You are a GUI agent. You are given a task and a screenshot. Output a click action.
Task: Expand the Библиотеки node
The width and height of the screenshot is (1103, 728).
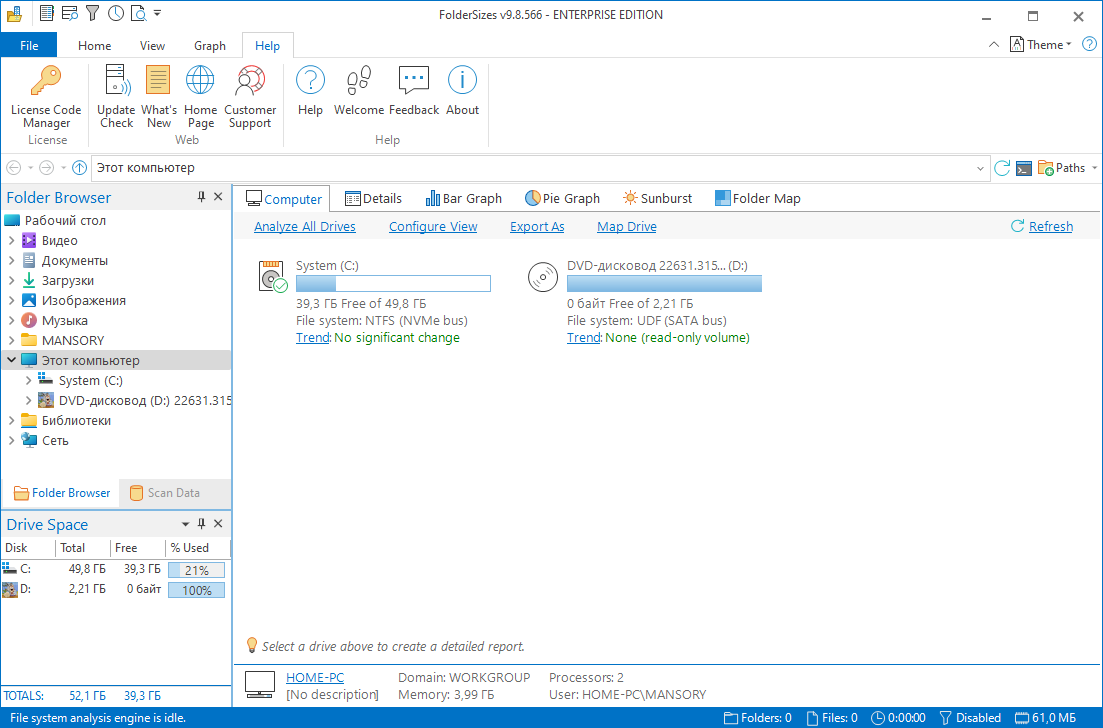(11, 421)
